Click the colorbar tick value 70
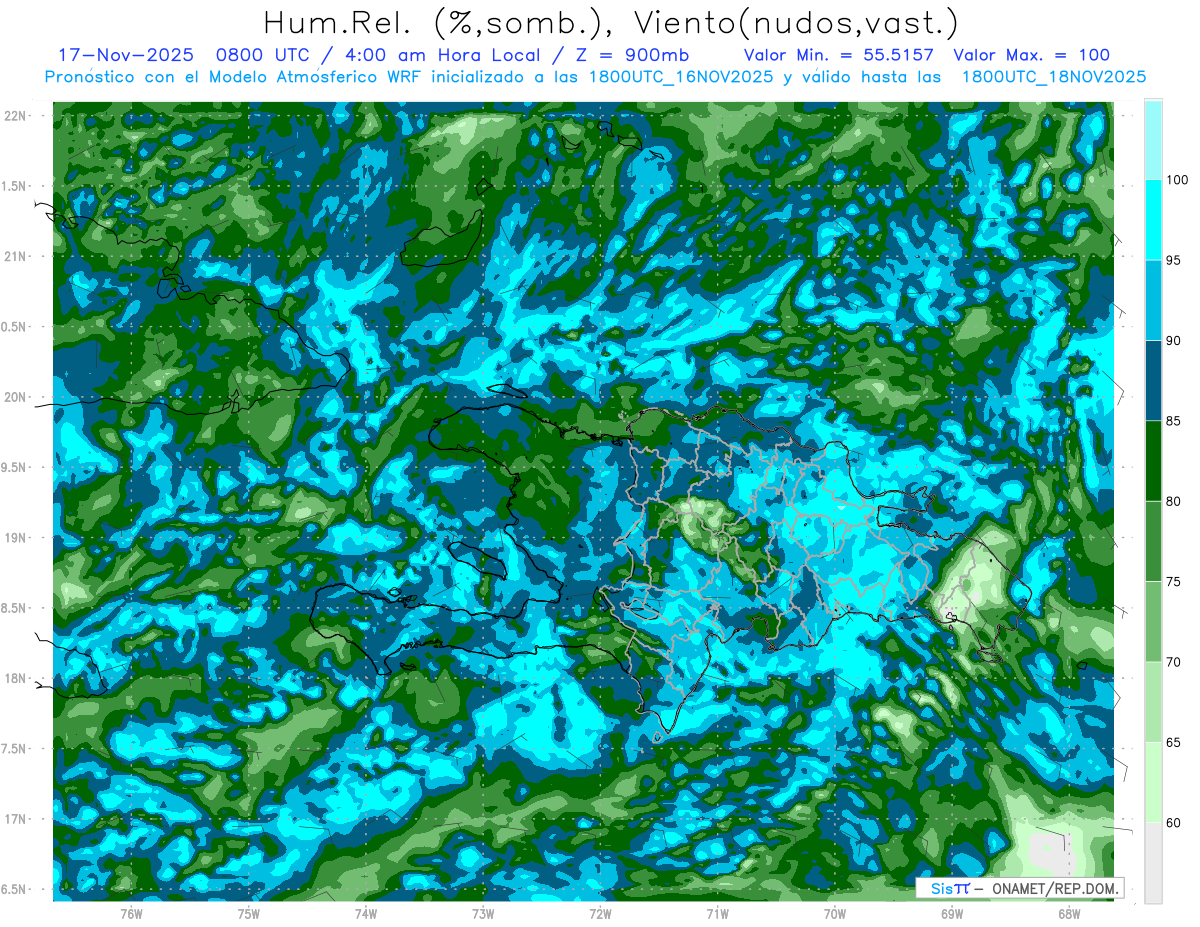Image resolution: width=1200 pixels, height=927 pixels. click(1174, 662)
